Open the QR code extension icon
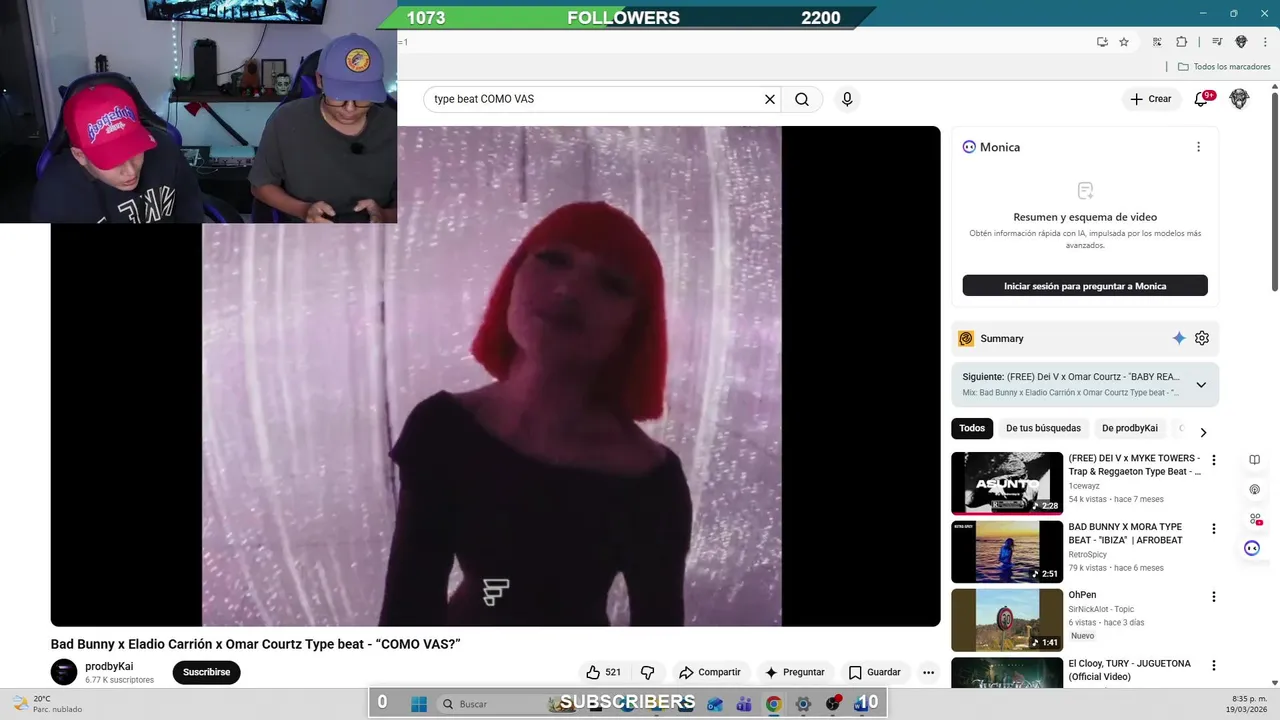The image size is (1280, 720). 1157,42
